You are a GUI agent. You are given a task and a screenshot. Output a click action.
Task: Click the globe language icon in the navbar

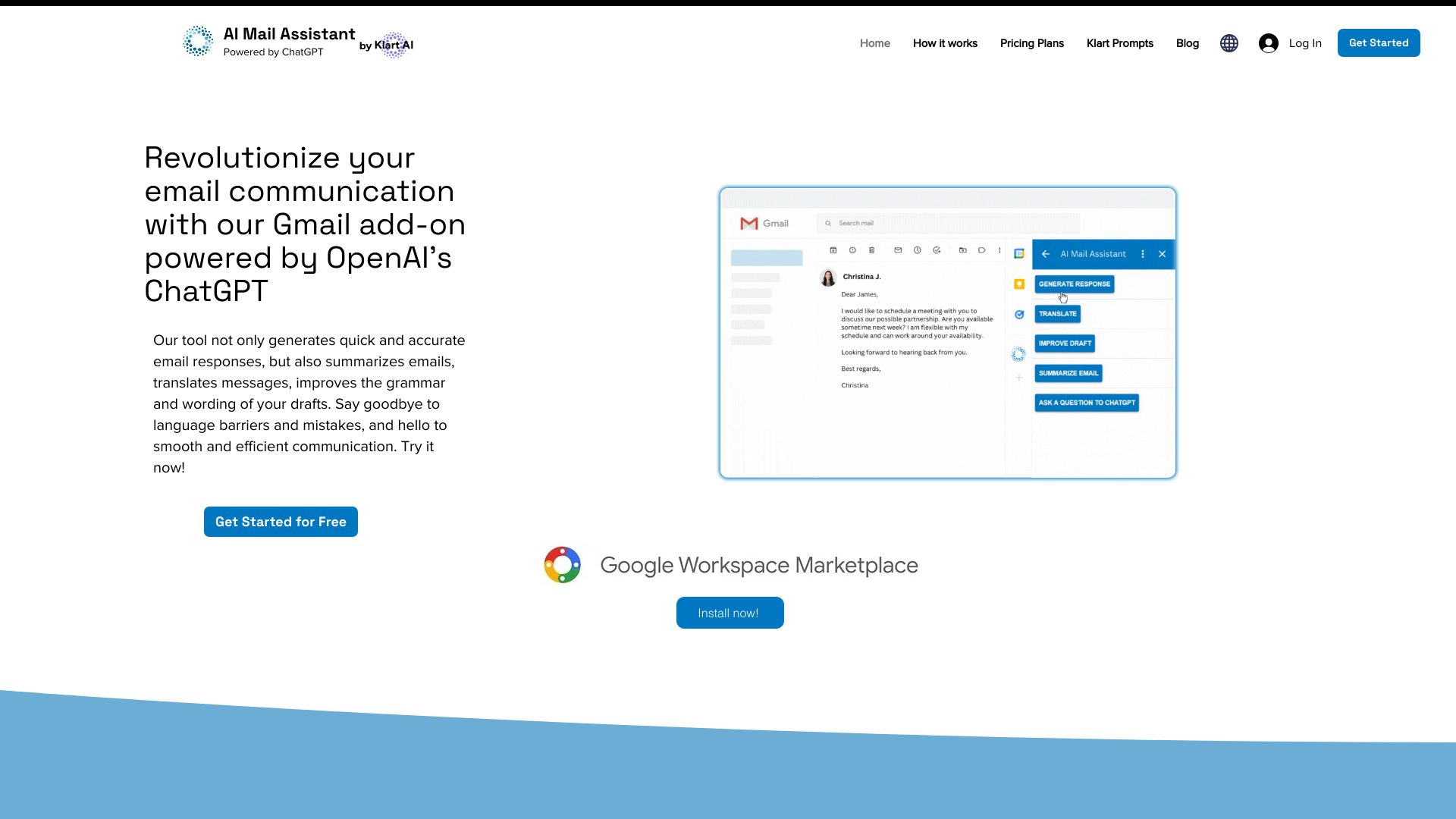point(1228,43)
